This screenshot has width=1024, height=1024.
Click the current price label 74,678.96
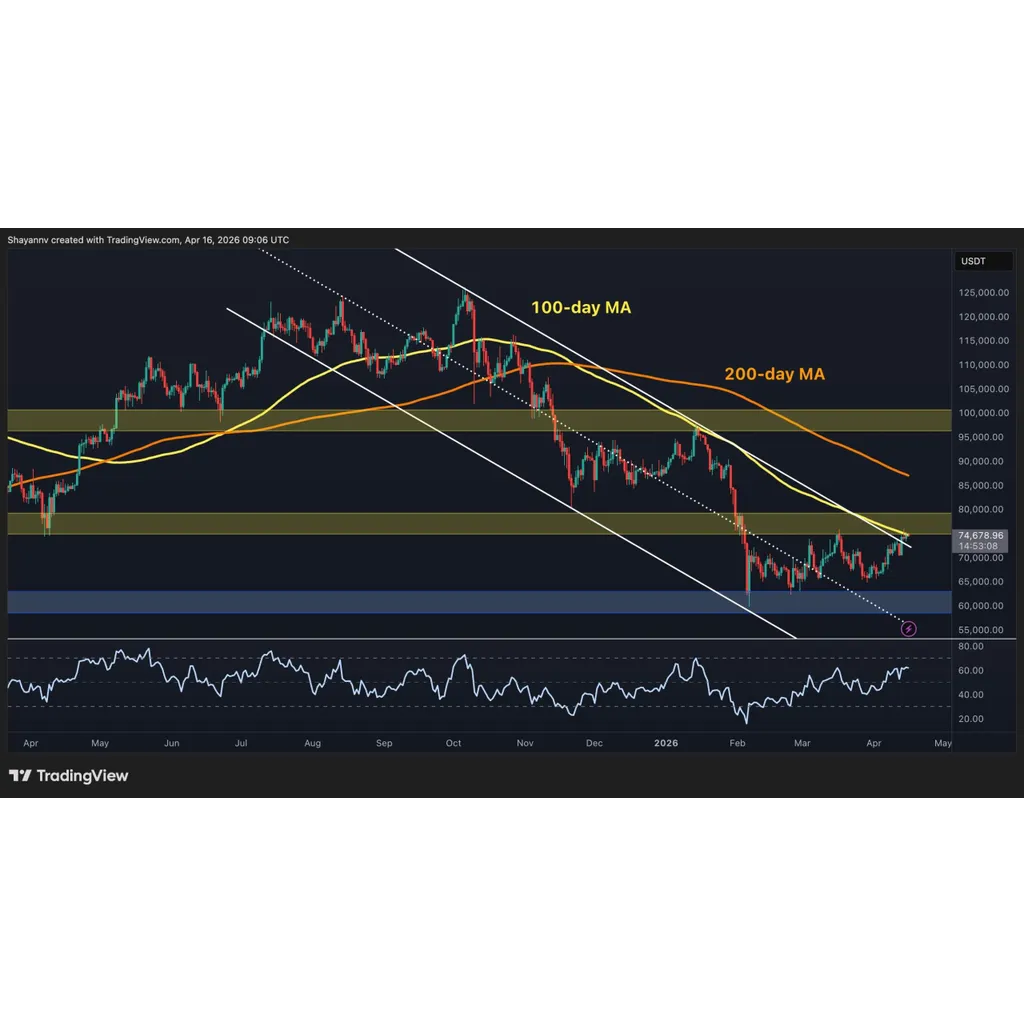(980, 536)
